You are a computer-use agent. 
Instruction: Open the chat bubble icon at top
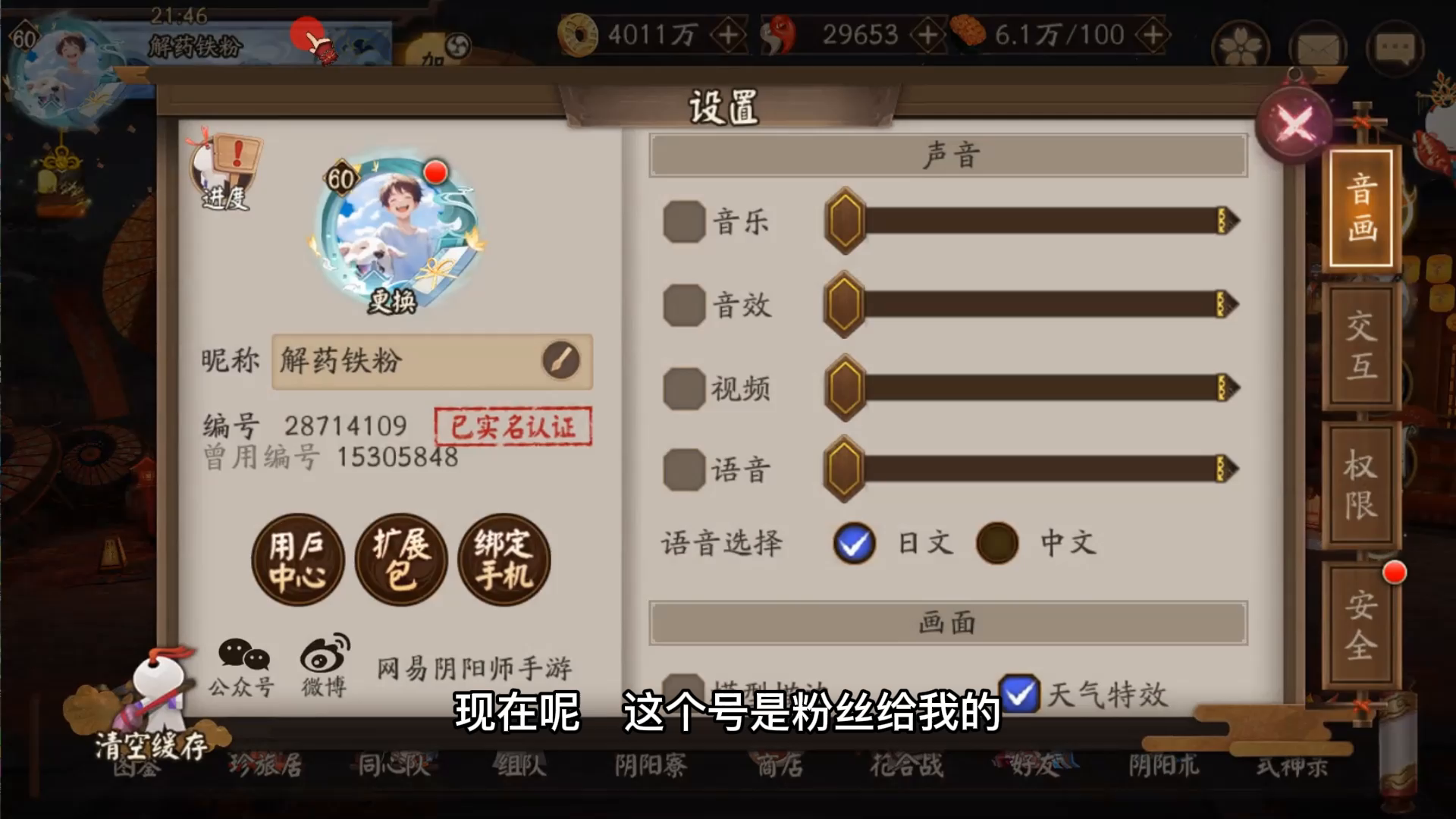(1395, 48)
